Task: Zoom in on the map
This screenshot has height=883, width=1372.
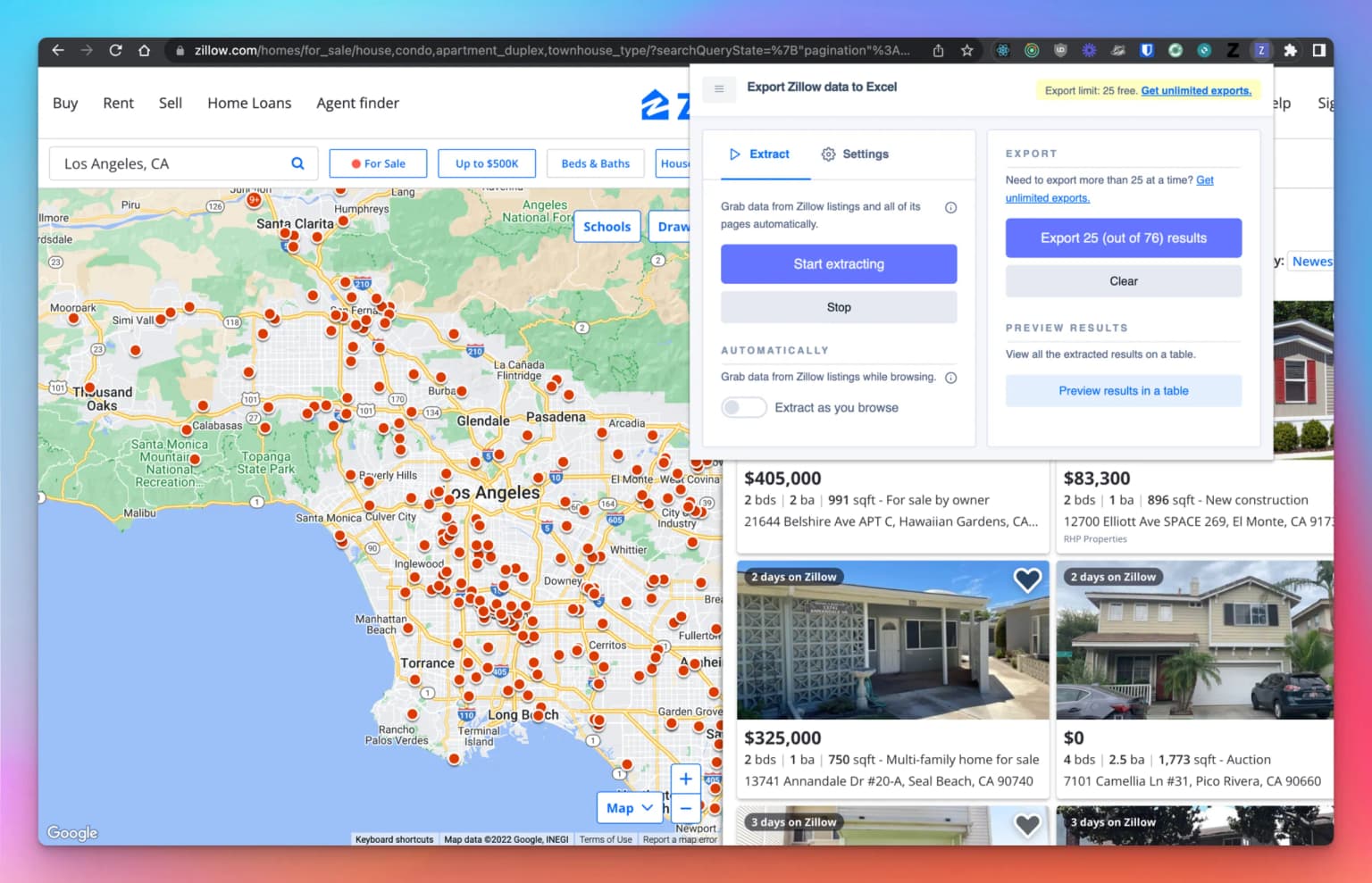Action: (x=685, y=779)
